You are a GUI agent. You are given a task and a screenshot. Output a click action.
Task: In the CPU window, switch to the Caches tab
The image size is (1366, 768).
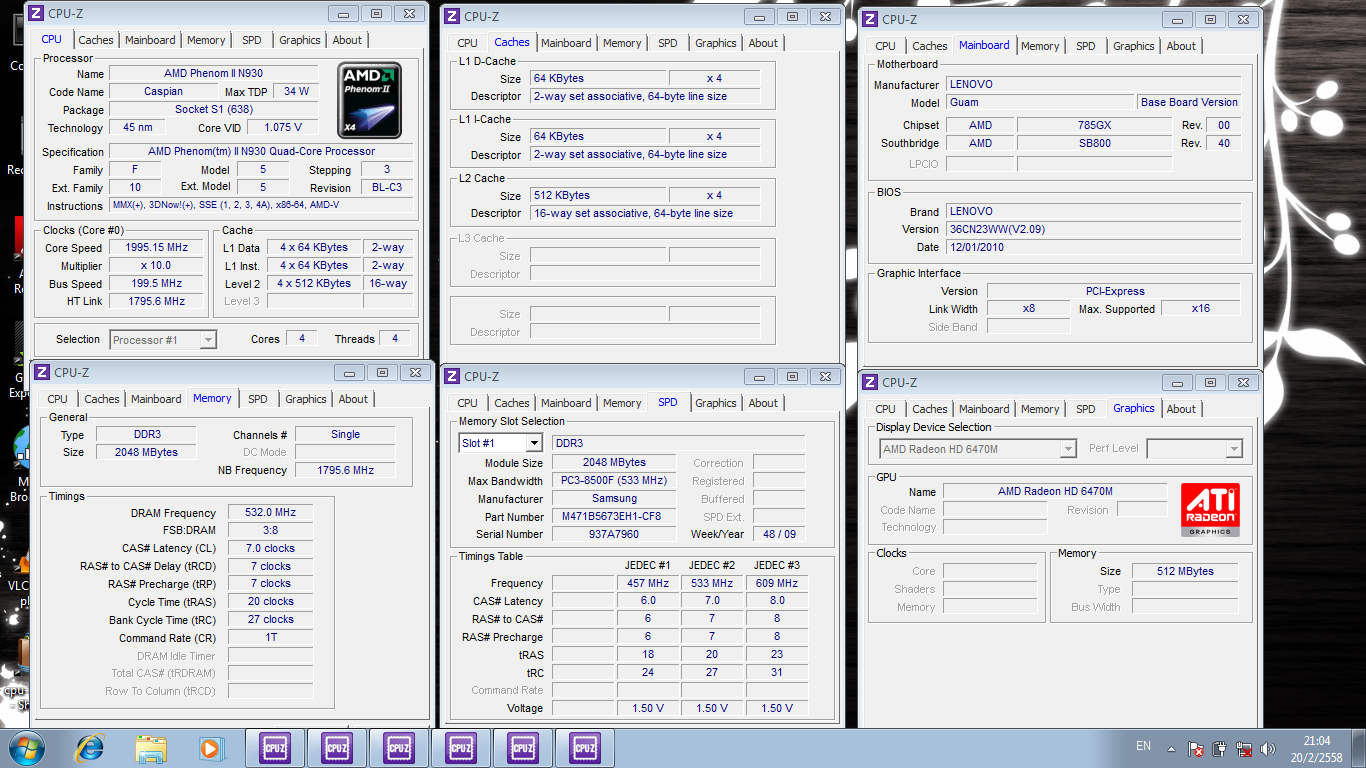(x=96, y=40)
